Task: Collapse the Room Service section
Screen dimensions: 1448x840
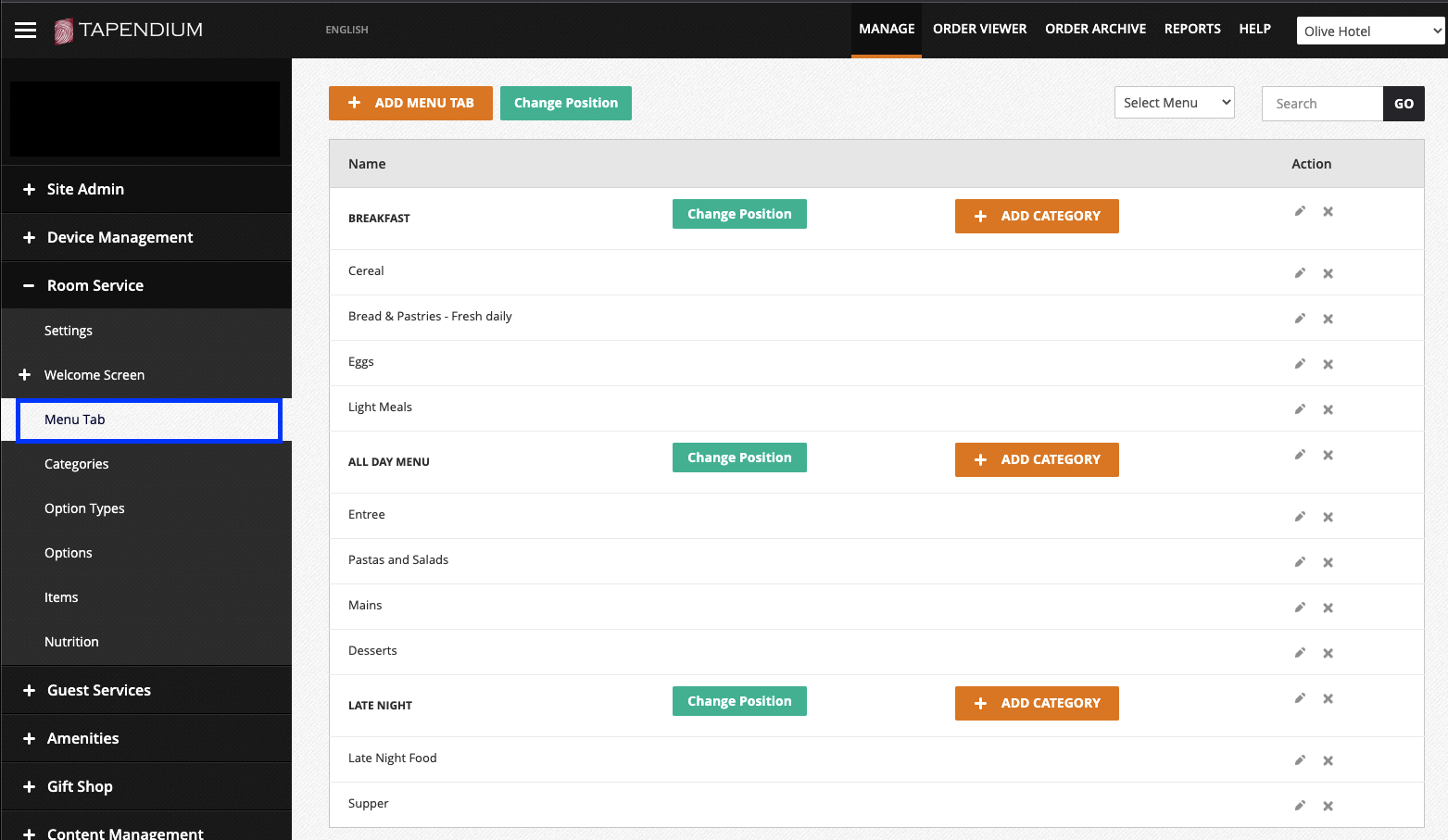Action: [x=95, y=284]
